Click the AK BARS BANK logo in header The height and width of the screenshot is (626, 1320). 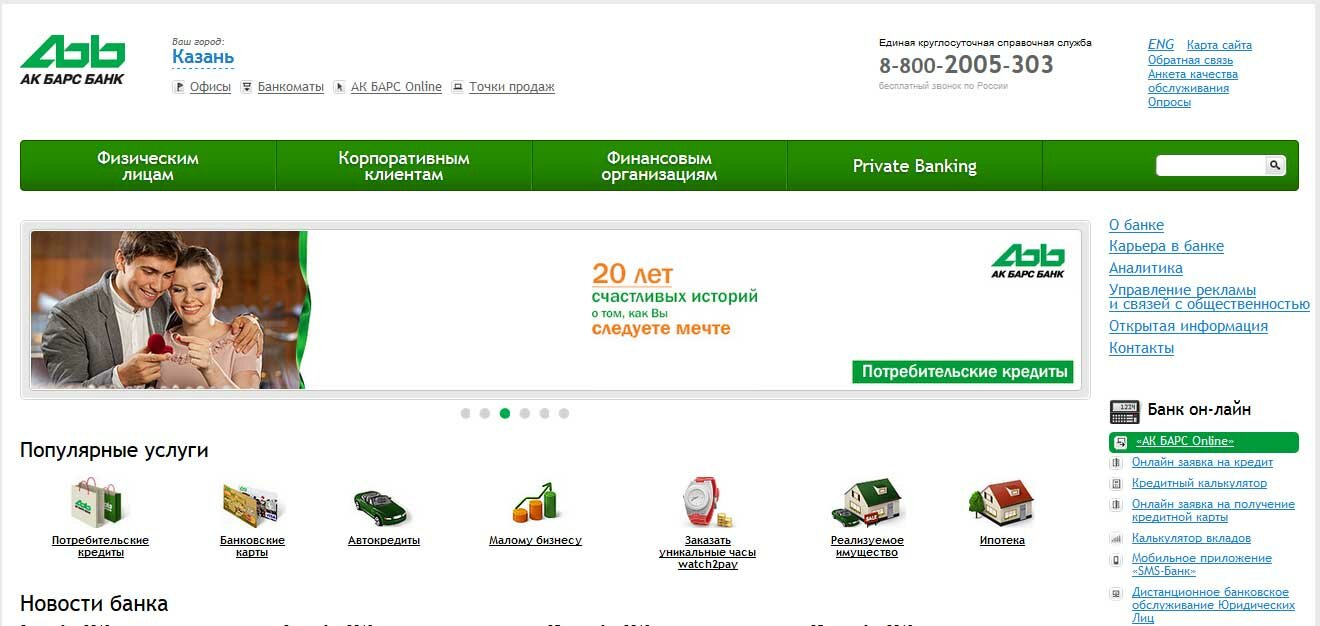[x=72, y=61]
